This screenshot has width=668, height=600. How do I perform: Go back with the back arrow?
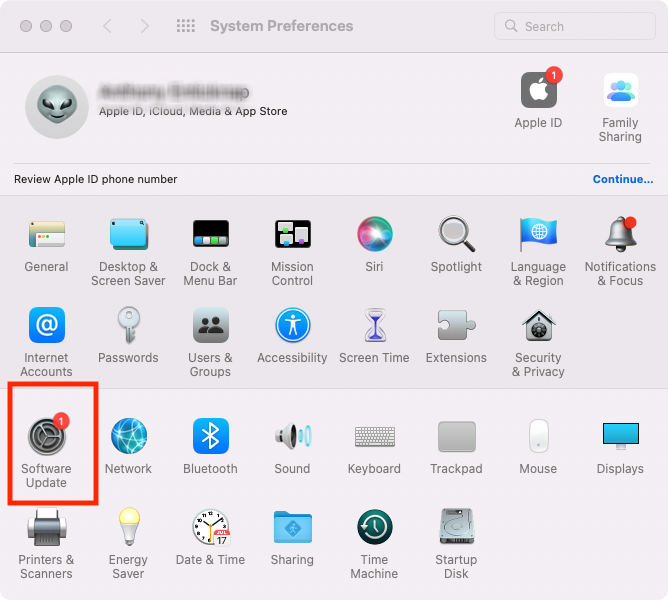pos(108,26)
